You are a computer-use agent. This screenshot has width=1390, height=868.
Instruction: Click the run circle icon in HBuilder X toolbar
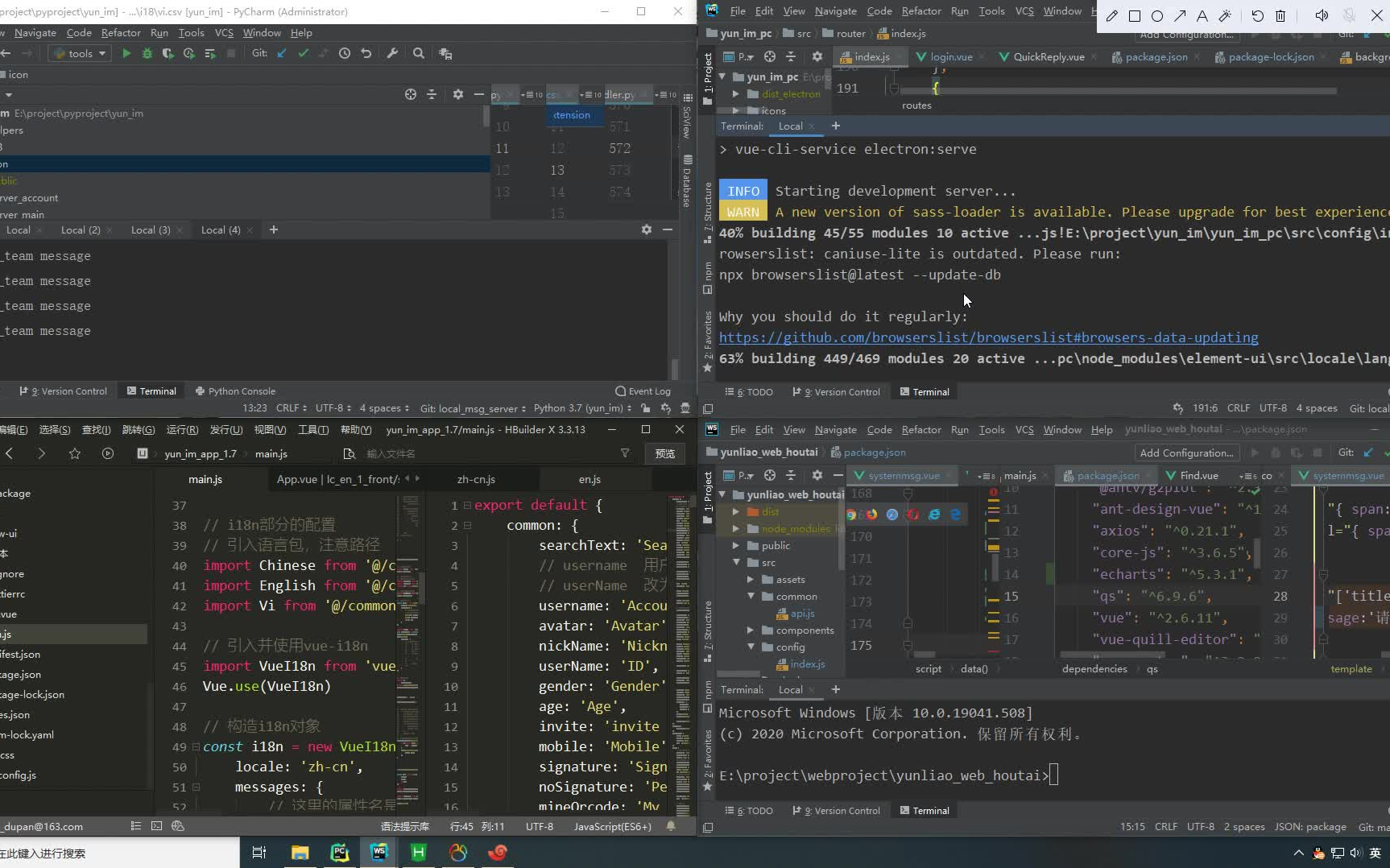click(x=107, y=453)
